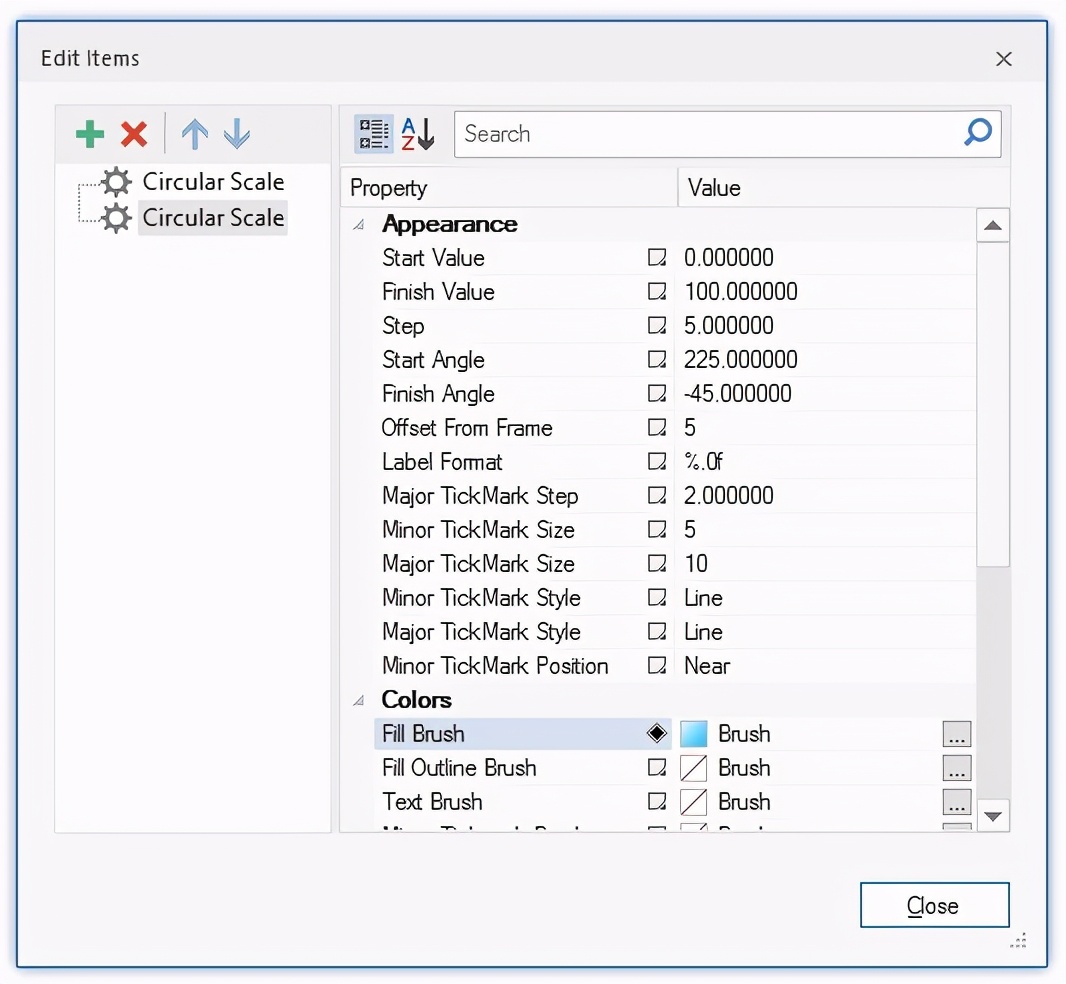This screenshot has width=1066, height=984.
Task: Collapse the Colors category
Action: (359, 701)
